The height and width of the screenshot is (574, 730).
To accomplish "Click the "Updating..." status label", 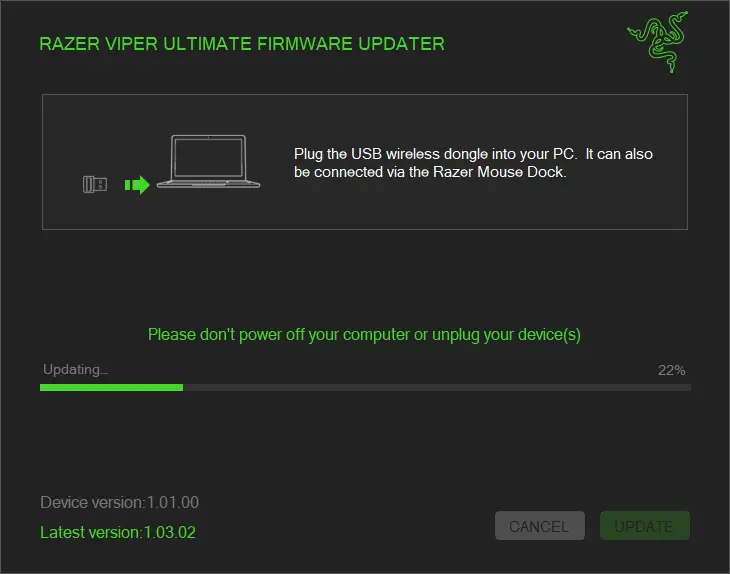I will [75, 370].
